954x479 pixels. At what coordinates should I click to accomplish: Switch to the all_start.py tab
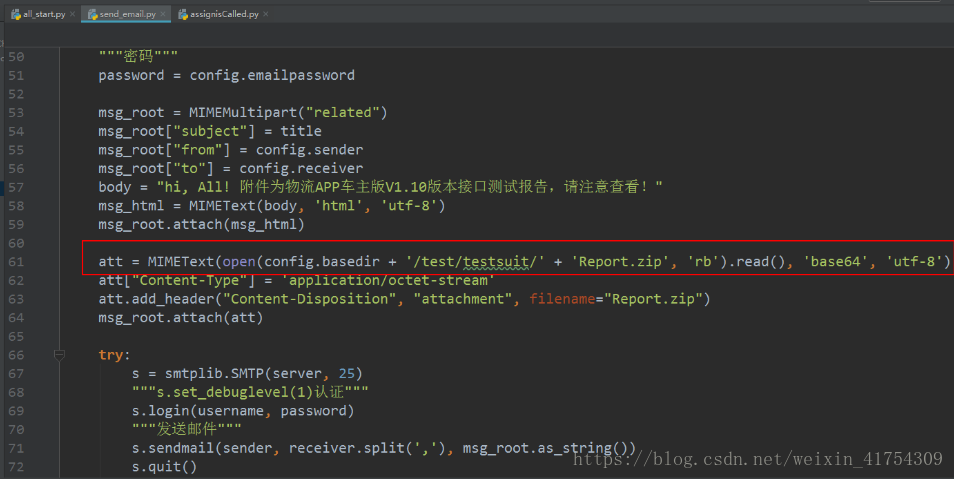[x=44, y=14]
